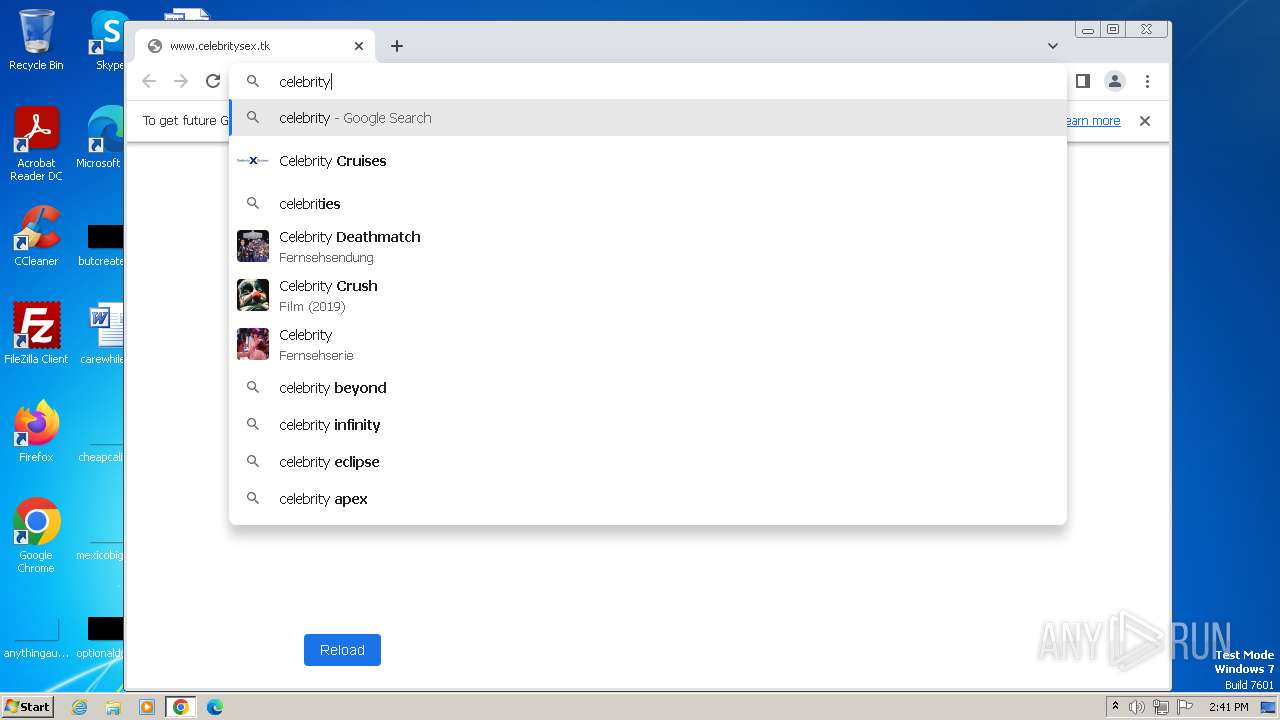This screenshot has width=1280, height=720.
Task: Click the blue Reload button
Action: pyautogui.click(x=342, y=650)
